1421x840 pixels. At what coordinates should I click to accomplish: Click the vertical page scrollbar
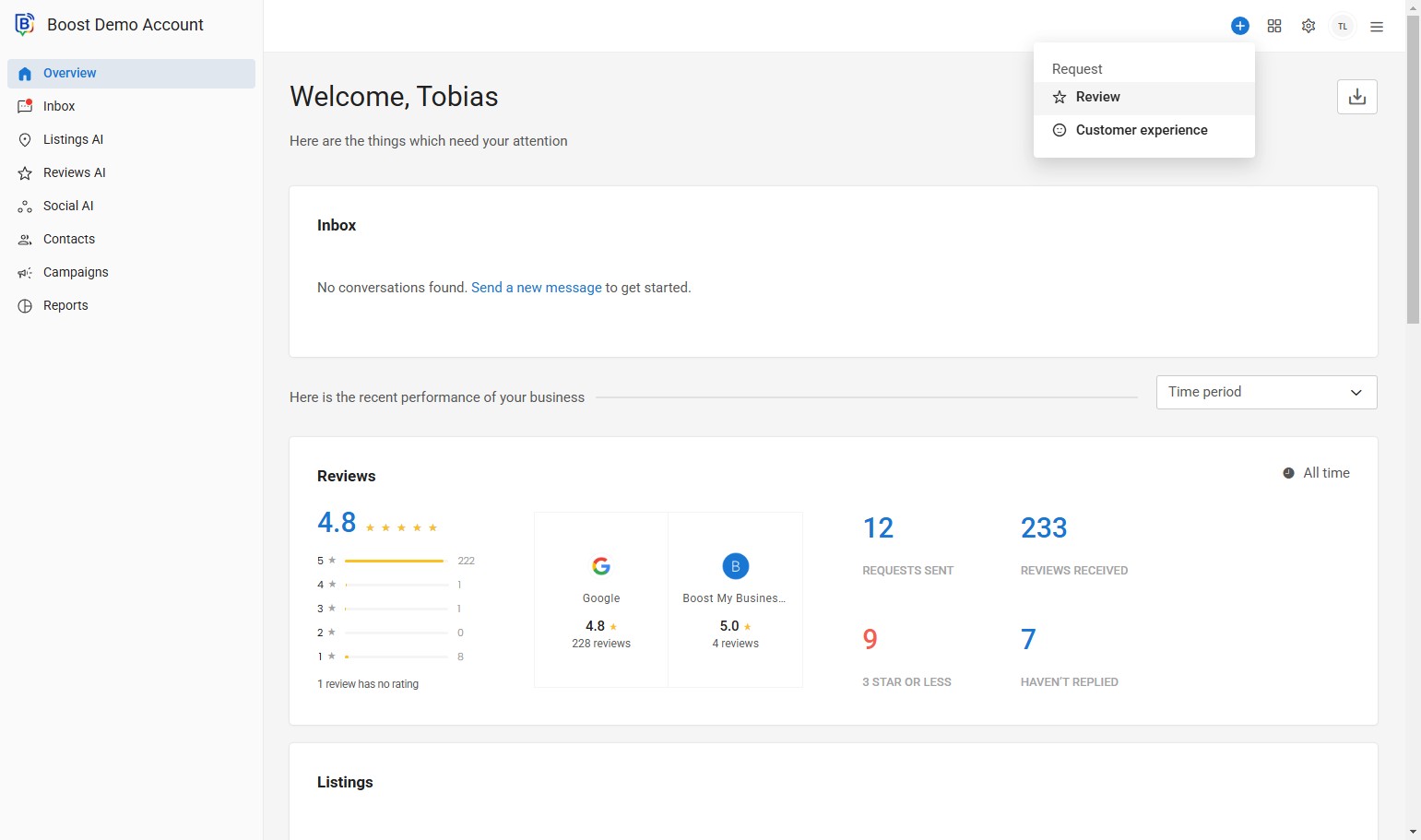(x=1413, y=184)
